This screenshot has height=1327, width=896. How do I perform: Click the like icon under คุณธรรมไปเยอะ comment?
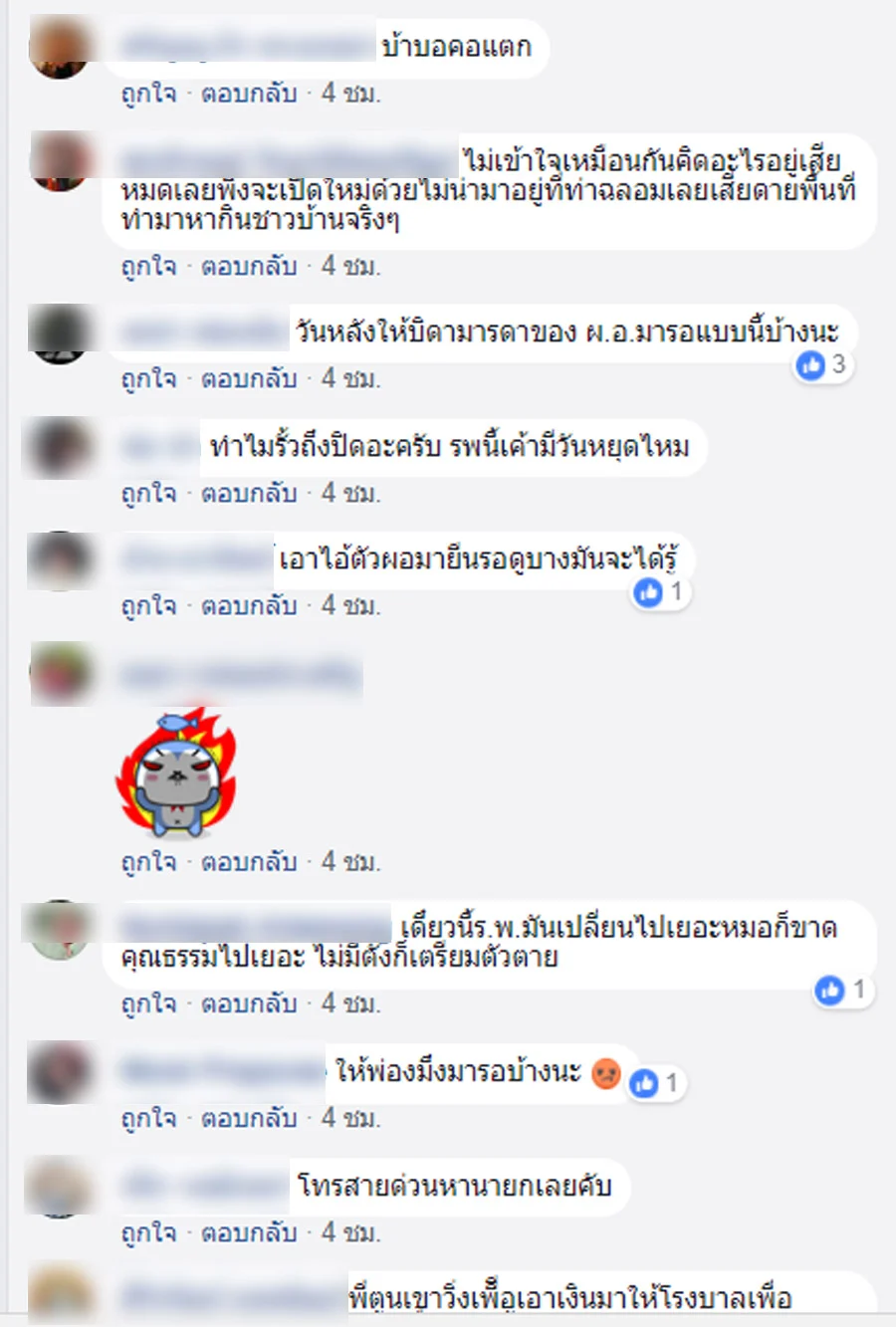tap(829, 991)
